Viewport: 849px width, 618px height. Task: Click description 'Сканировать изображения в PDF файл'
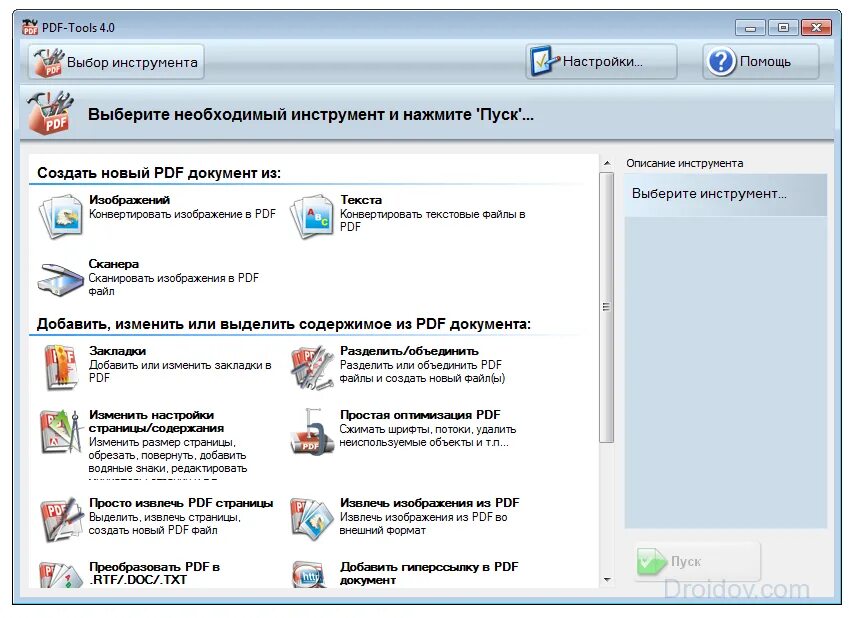(174, 284)
